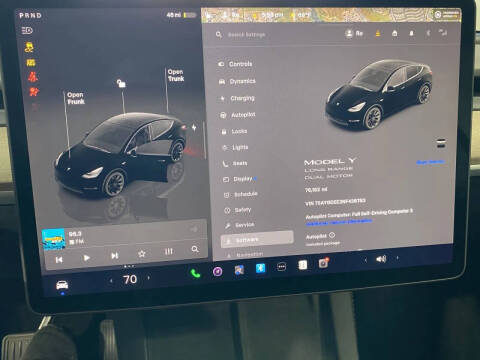Open the all apps ellipsis icon

click(281, 267)
